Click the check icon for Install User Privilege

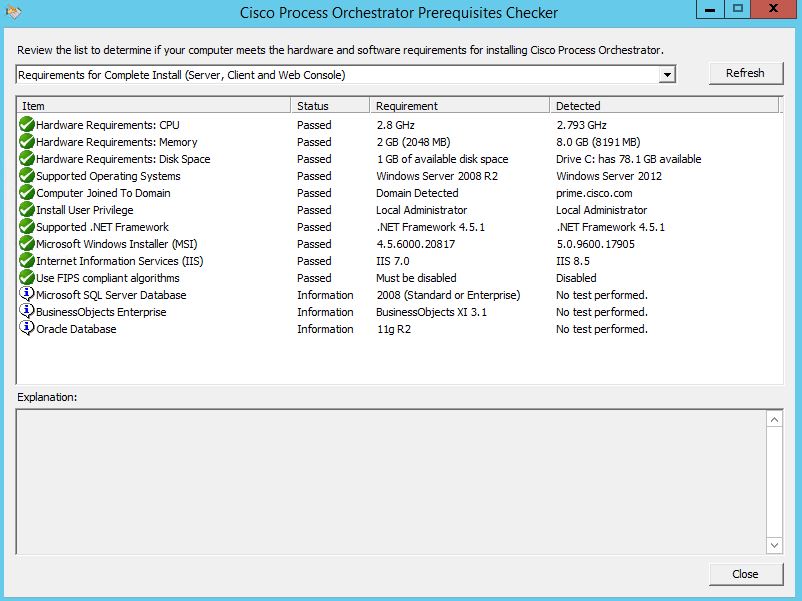(27, 209)
